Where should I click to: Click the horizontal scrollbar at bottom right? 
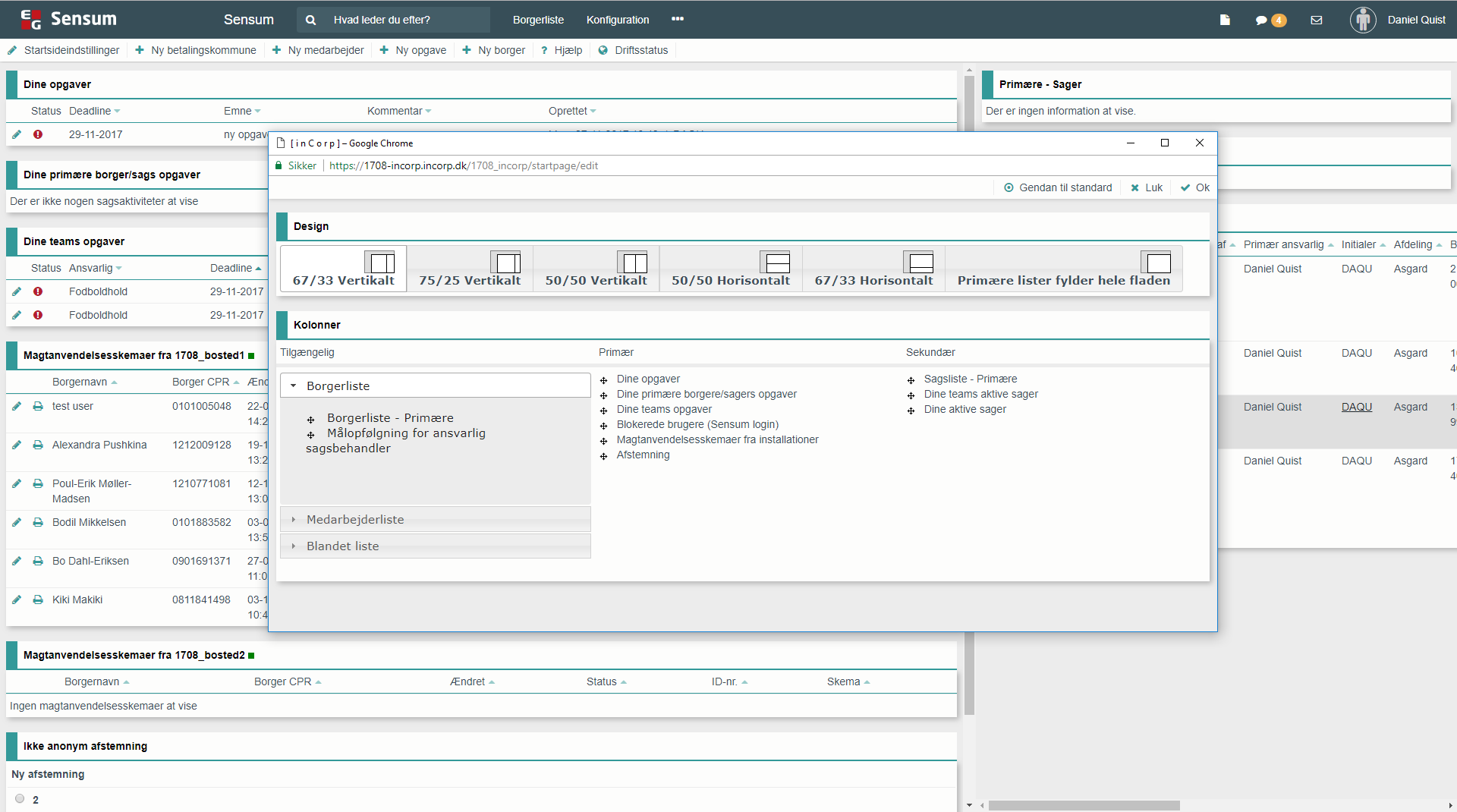point(1084,805)
